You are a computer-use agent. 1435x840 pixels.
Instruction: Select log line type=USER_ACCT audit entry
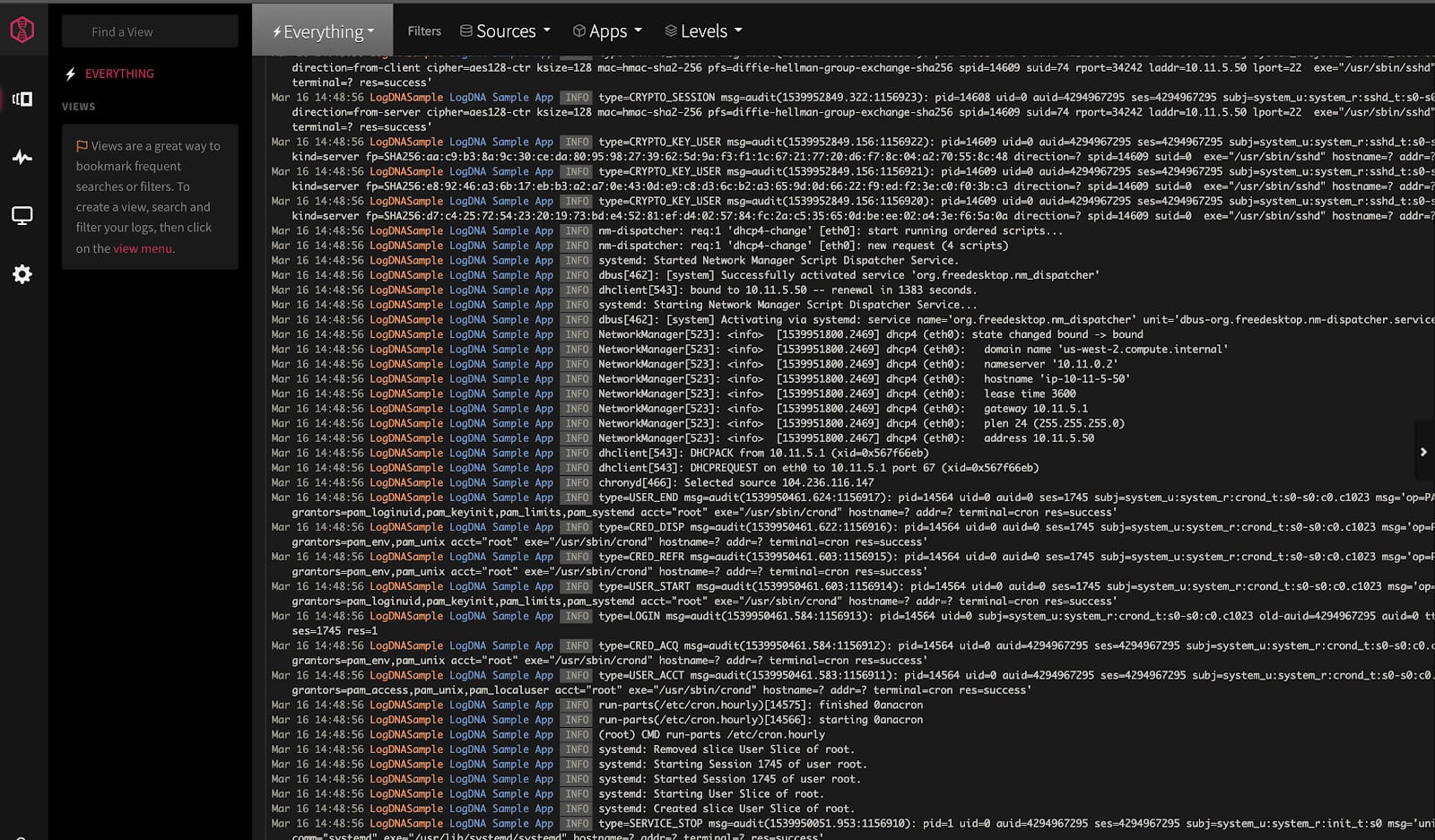pyautogui.click(x=852, y=682)
